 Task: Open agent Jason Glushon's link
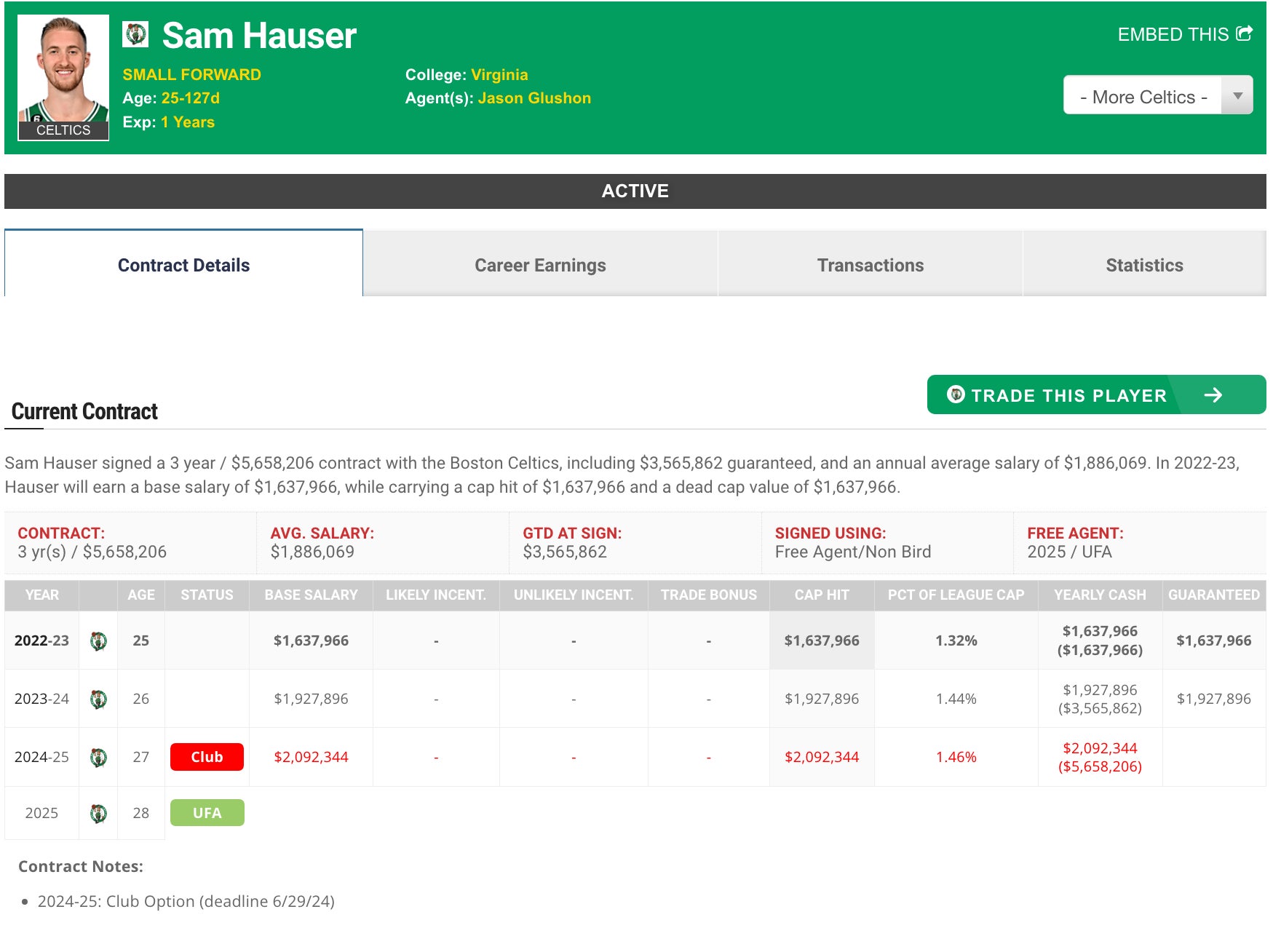[x=534, y=98]
